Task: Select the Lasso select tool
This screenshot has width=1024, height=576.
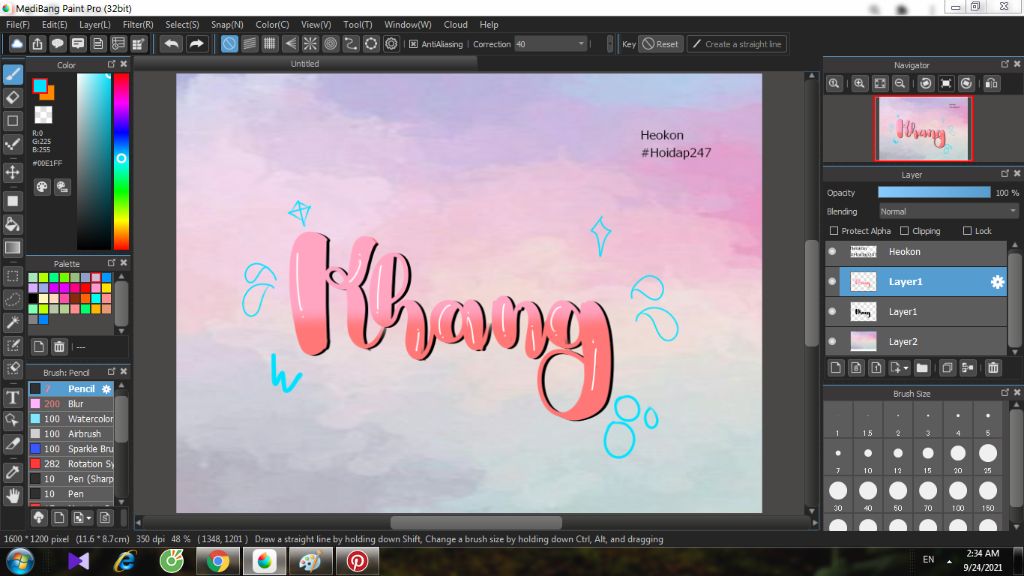Action: (12, 299)
